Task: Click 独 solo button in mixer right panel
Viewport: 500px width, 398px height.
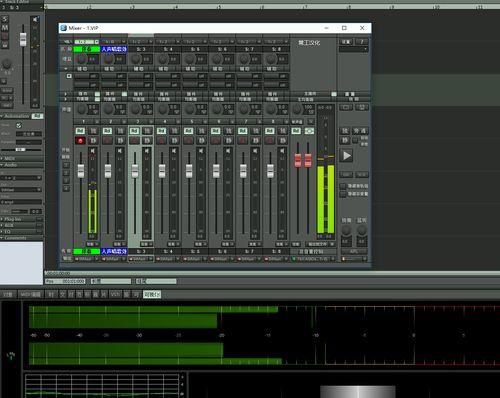Action: [345, 131]
